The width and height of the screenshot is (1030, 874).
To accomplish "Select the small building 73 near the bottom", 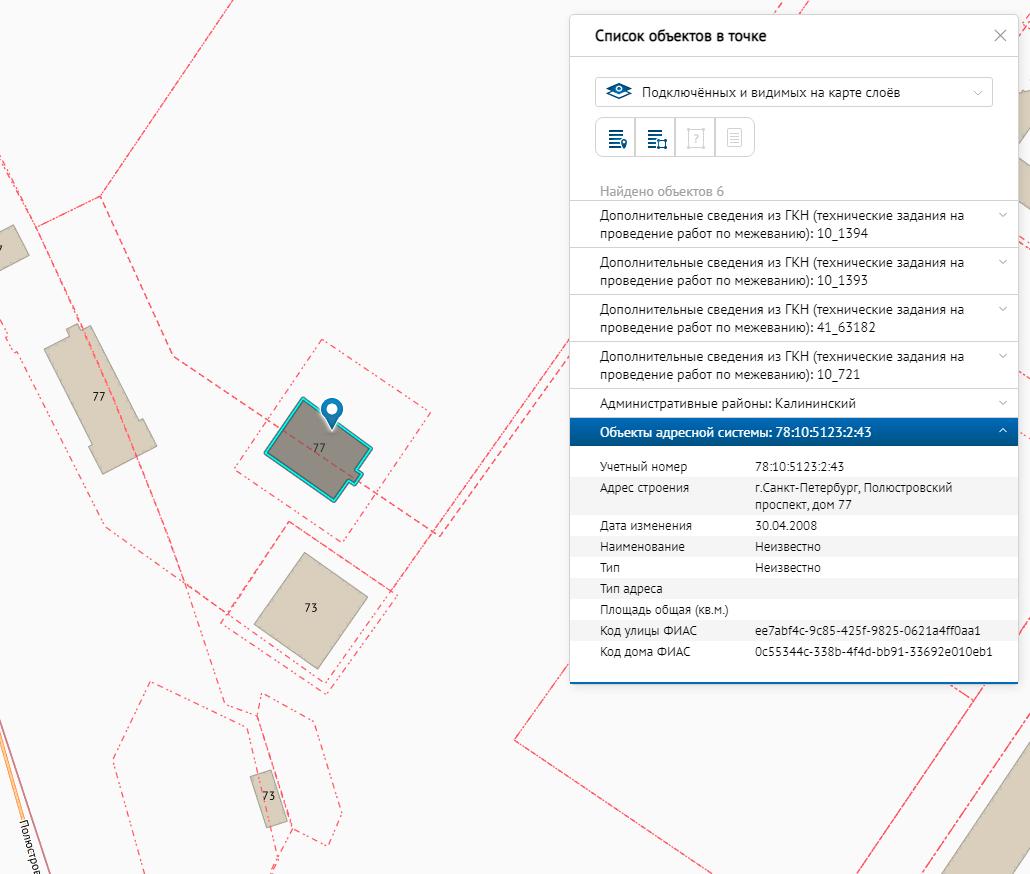I will (269, 799).
